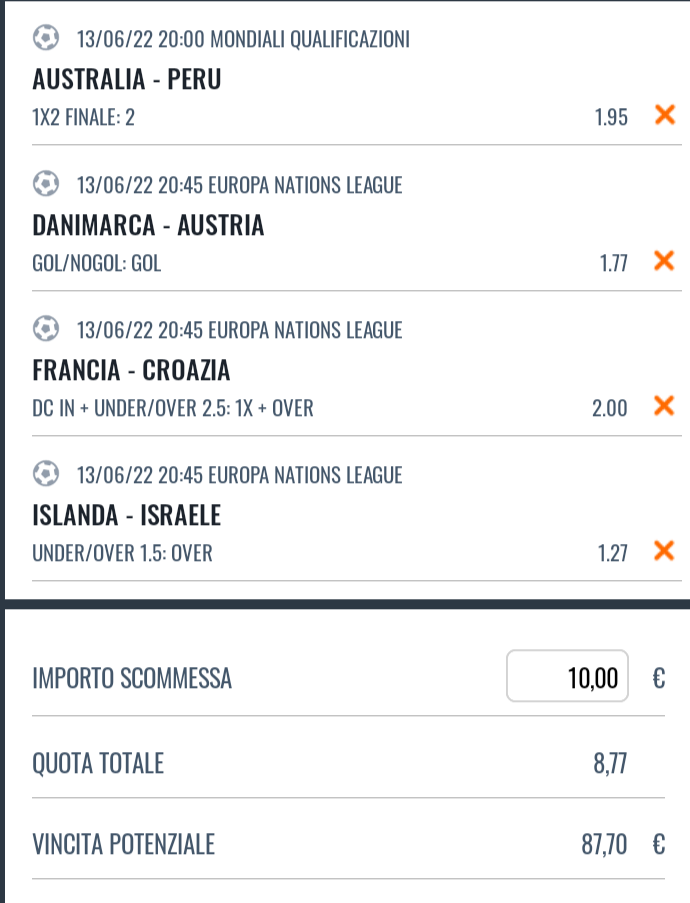Click soccer ball icon for Francia - Croazia
690x903 pixels.
pos(46,329)
